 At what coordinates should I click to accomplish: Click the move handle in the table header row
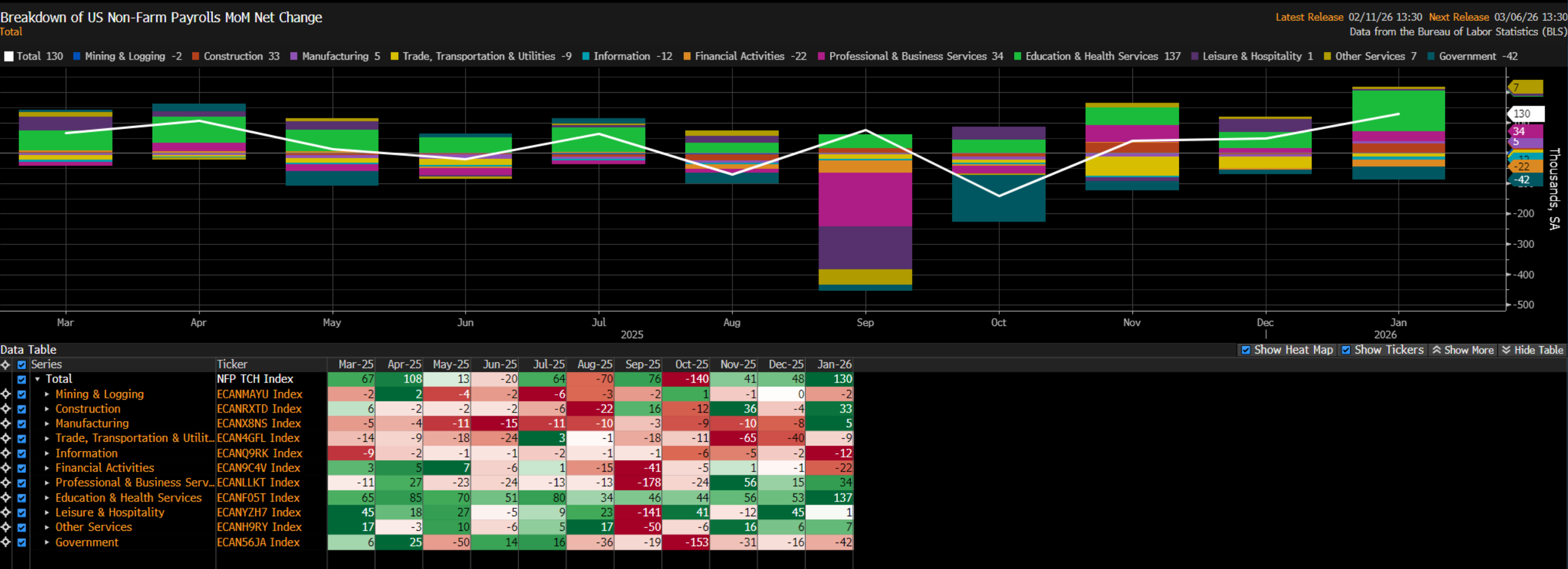(x=6, y=365)
